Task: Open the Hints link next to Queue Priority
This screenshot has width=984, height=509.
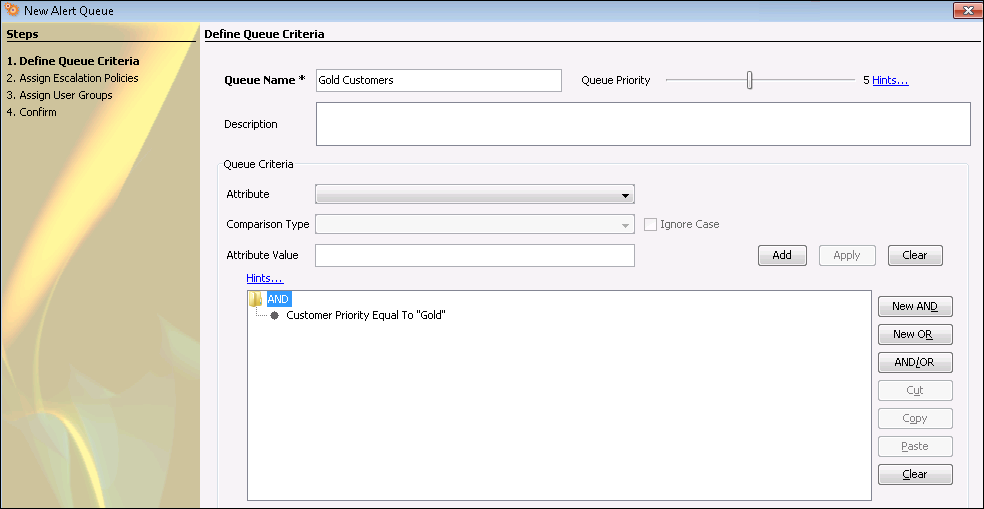Action: [x=890, y=80]
